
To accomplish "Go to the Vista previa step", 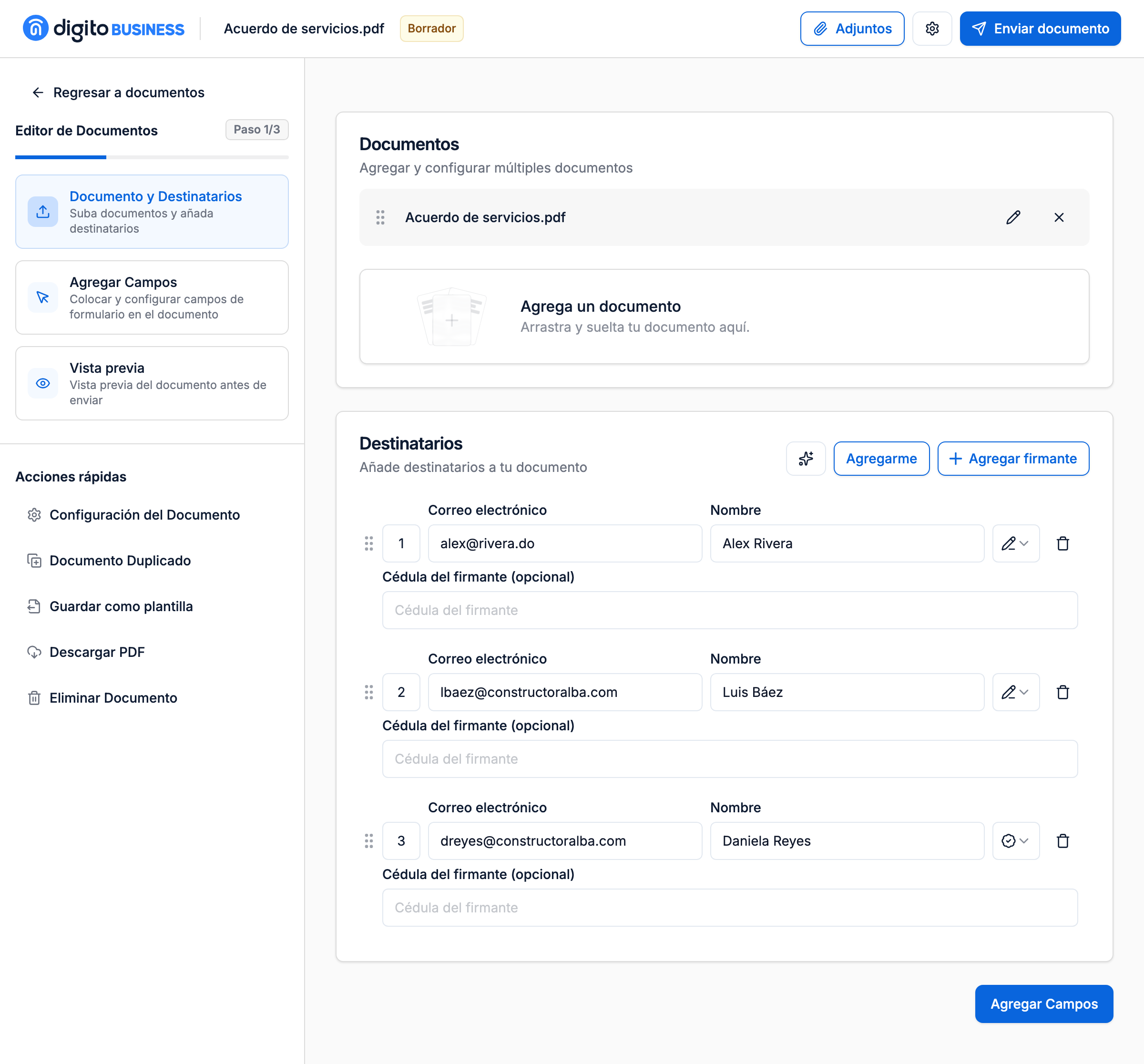I will point(152,383).
